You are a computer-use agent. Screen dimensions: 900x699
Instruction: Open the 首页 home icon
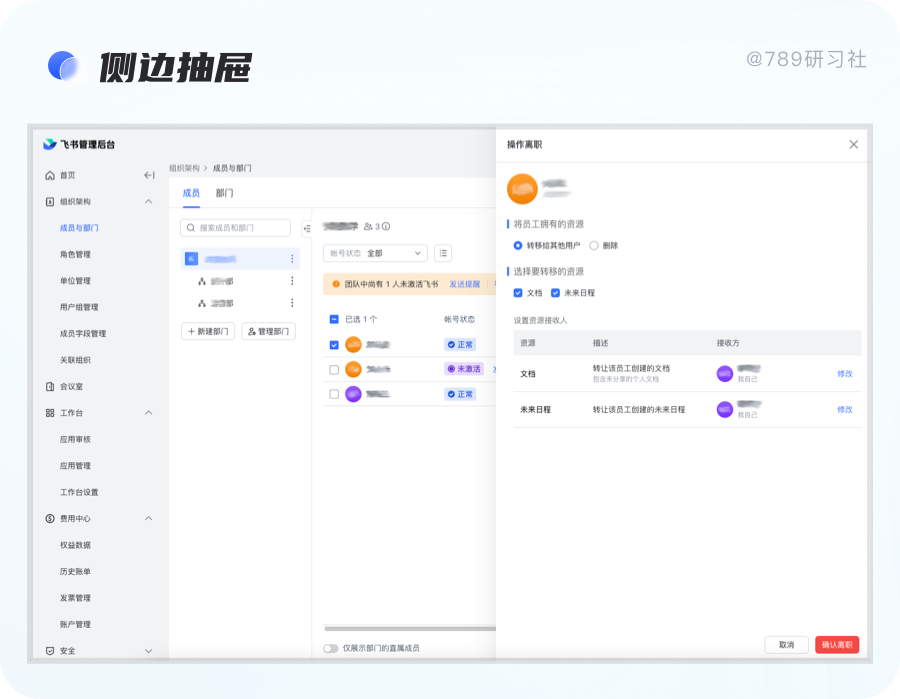pyautogui.click(x=50, y=175)
